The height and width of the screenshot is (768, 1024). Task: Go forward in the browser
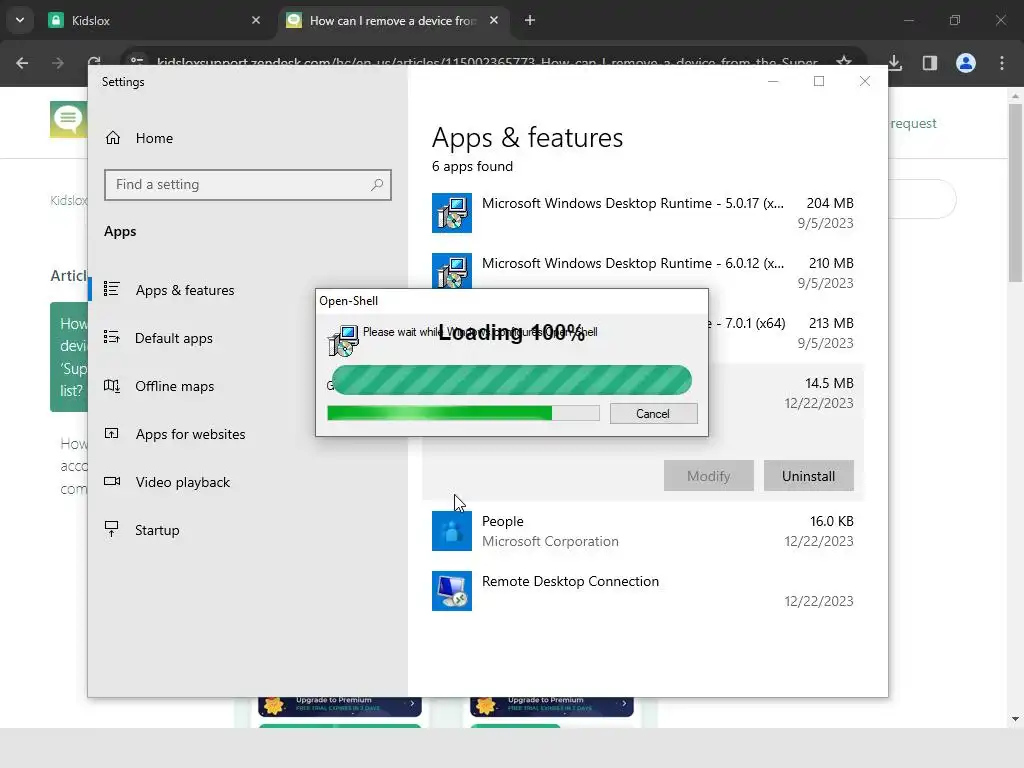[x=57, y=63]
